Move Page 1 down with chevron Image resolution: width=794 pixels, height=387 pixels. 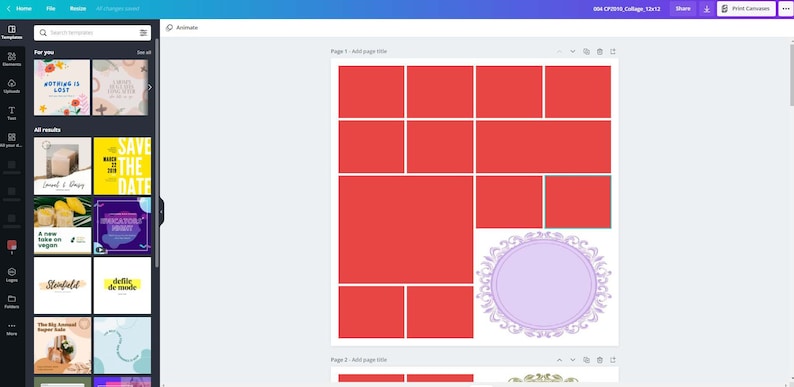[x=573, y=51]
